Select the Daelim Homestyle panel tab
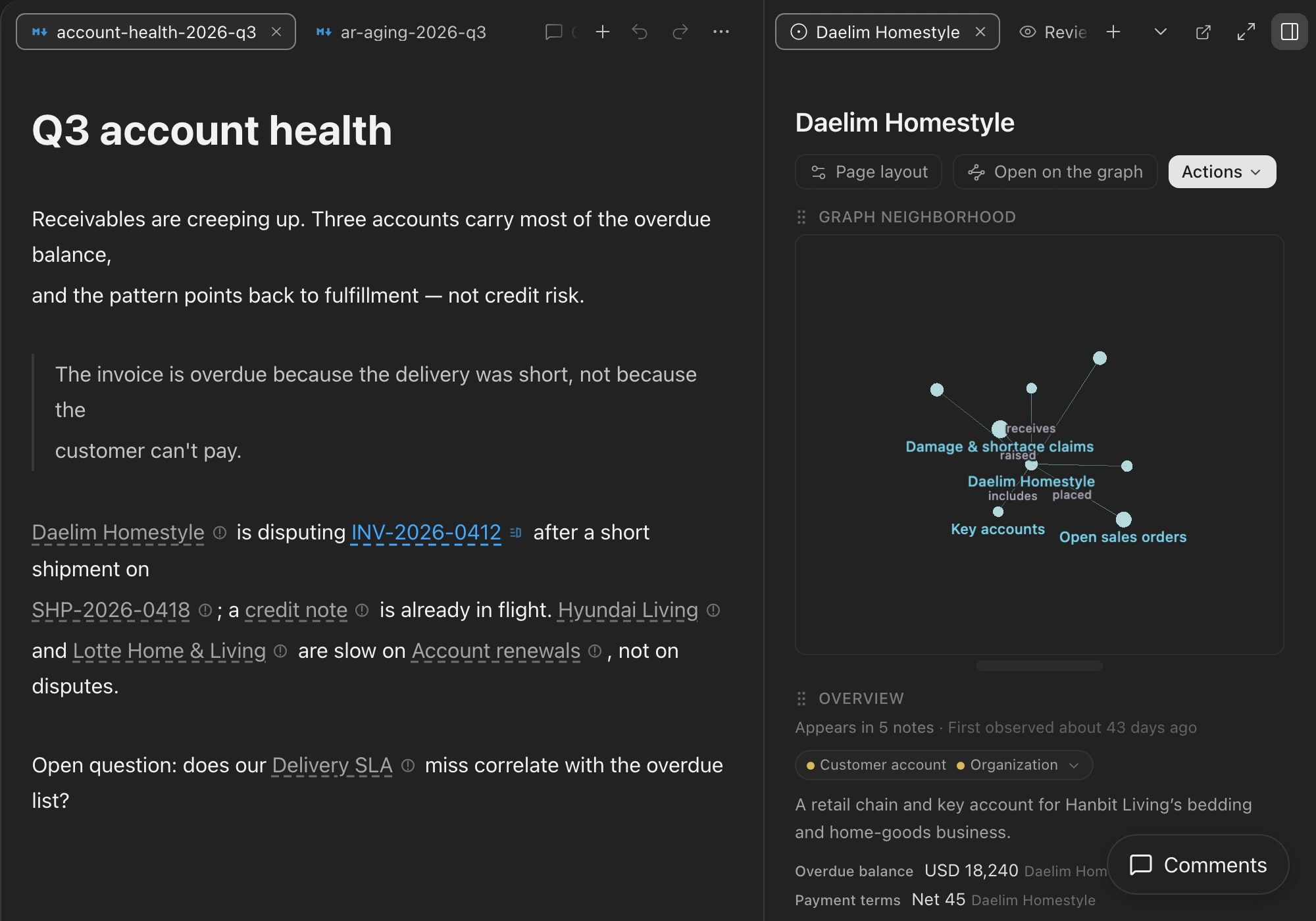 coord(887,32)
